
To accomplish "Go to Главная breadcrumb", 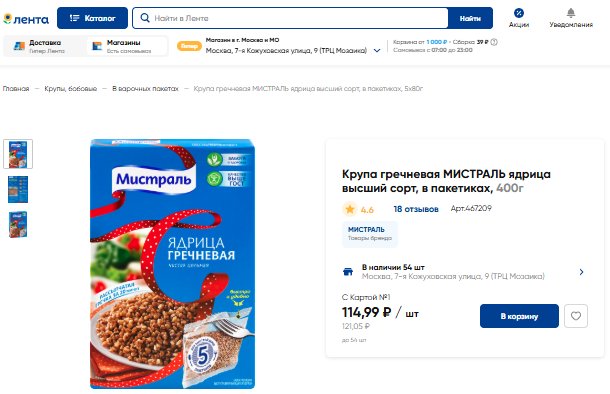I will (16, 89).
